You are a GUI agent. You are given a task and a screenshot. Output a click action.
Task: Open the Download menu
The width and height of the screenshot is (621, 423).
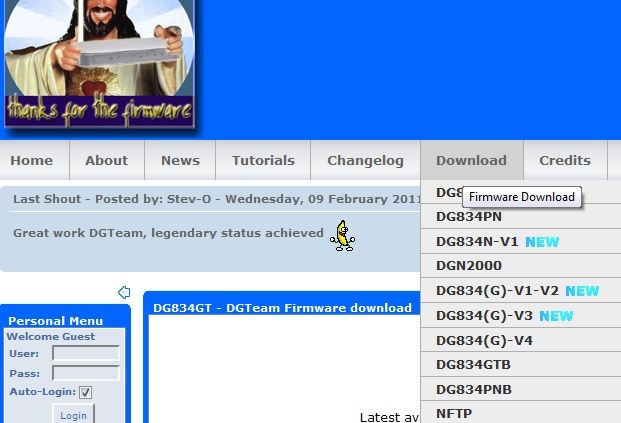471,160
